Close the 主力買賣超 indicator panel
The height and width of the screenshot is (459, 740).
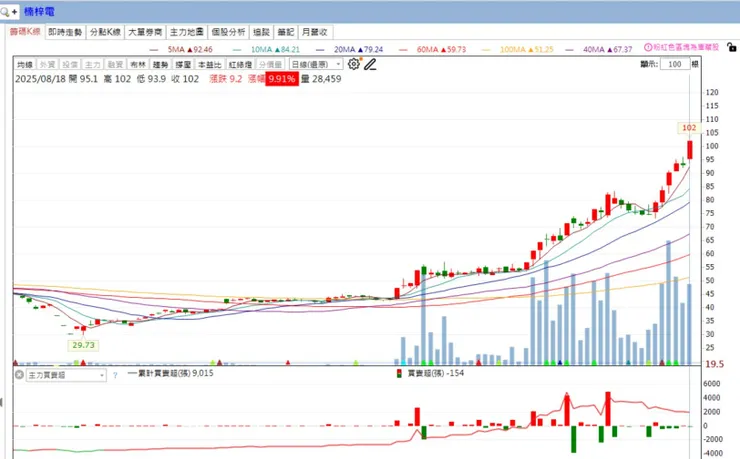(19, 375)
